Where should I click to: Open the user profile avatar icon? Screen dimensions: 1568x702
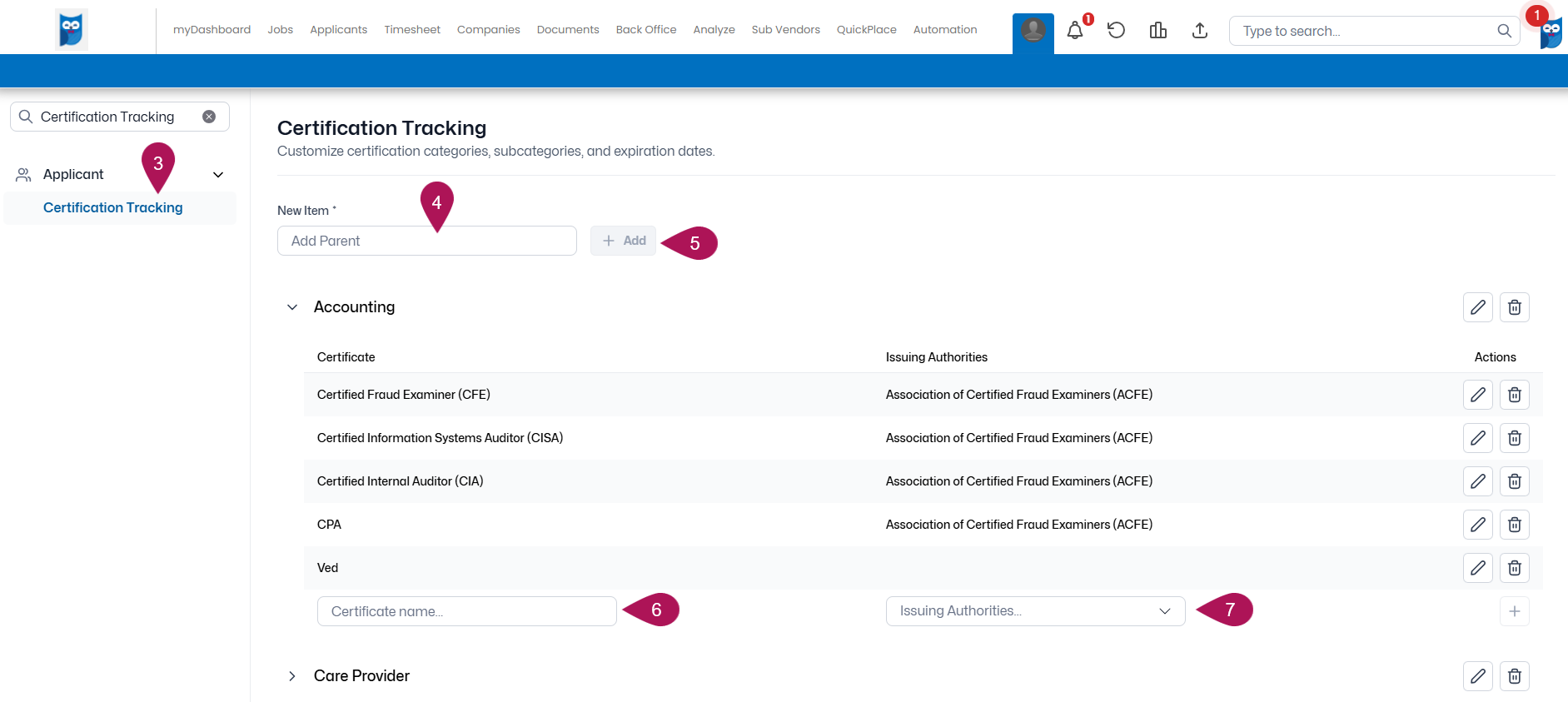[x=1033, y=31]
